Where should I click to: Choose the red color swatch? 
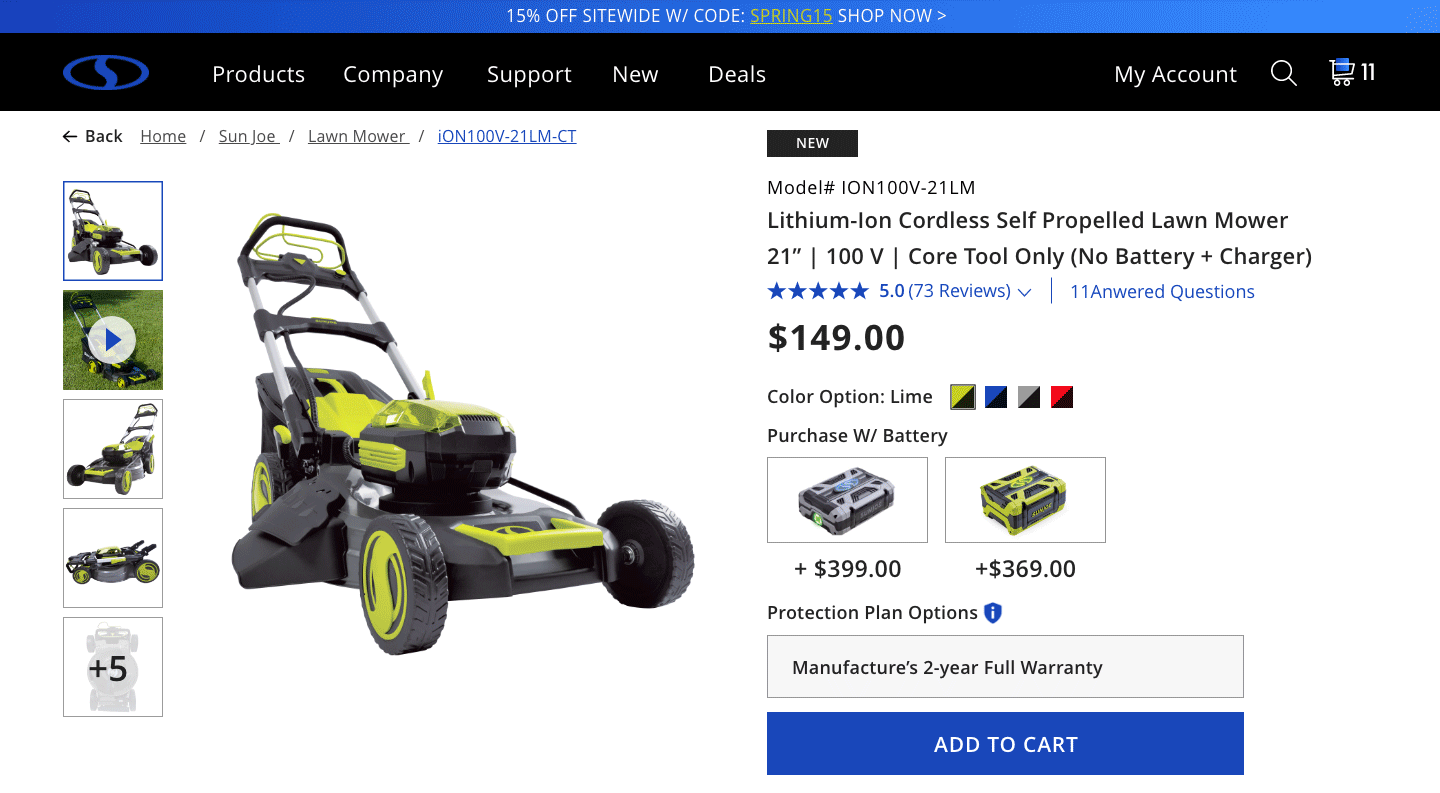1062,397
